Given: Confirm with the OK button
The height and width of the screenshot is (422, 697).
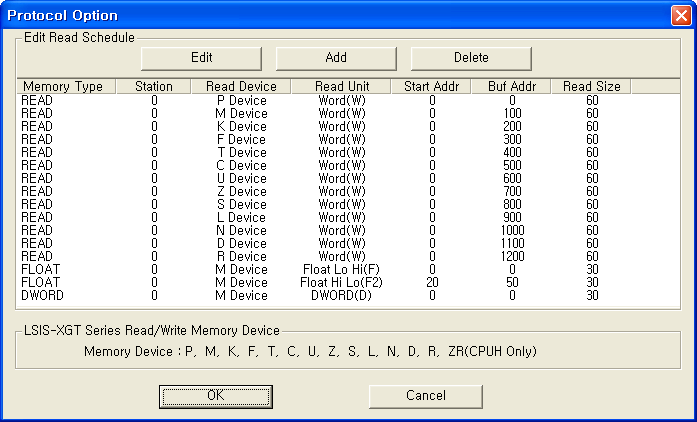Looking at the screenshot, I should [x=216, y=396].
